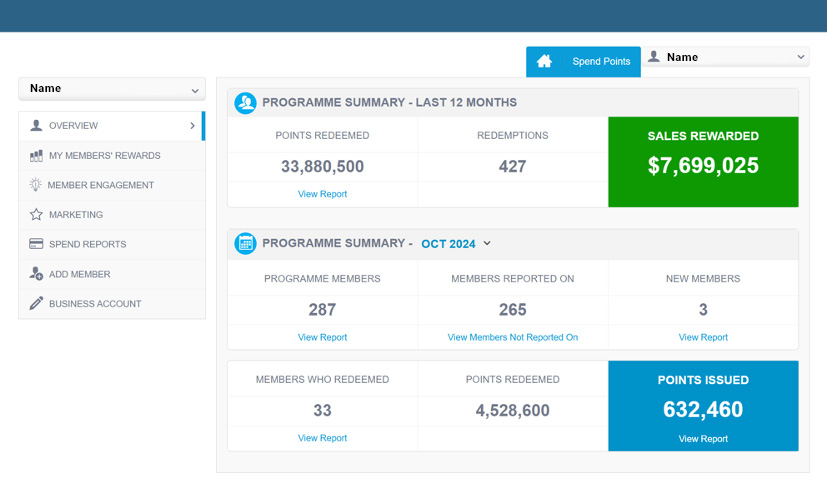Click View Members Not Reported On link
Viewport: 827px width, 488px height.
point(512,337)
